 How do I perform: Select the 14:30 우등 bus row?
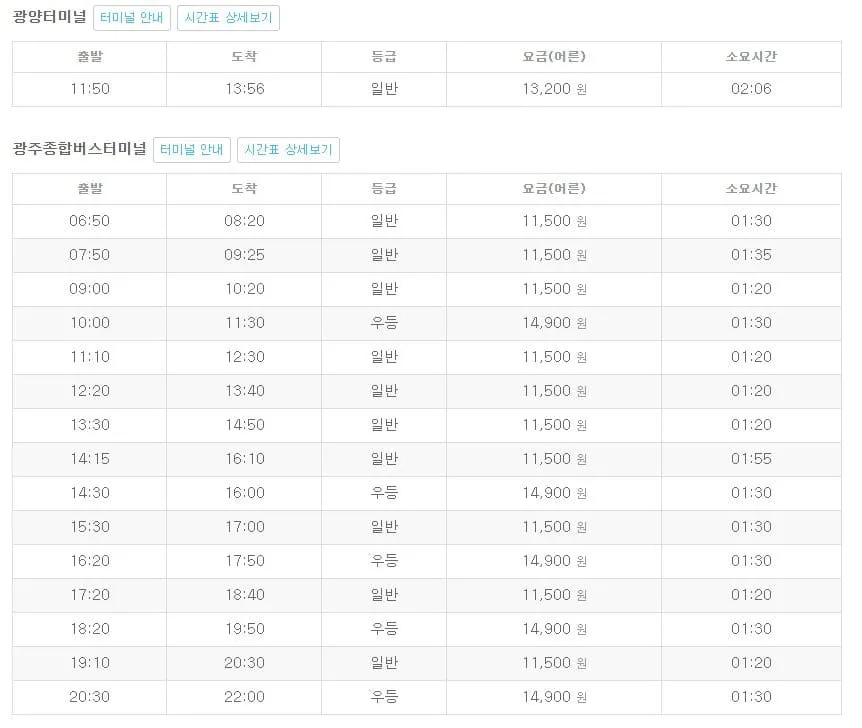tap(89, 493)
